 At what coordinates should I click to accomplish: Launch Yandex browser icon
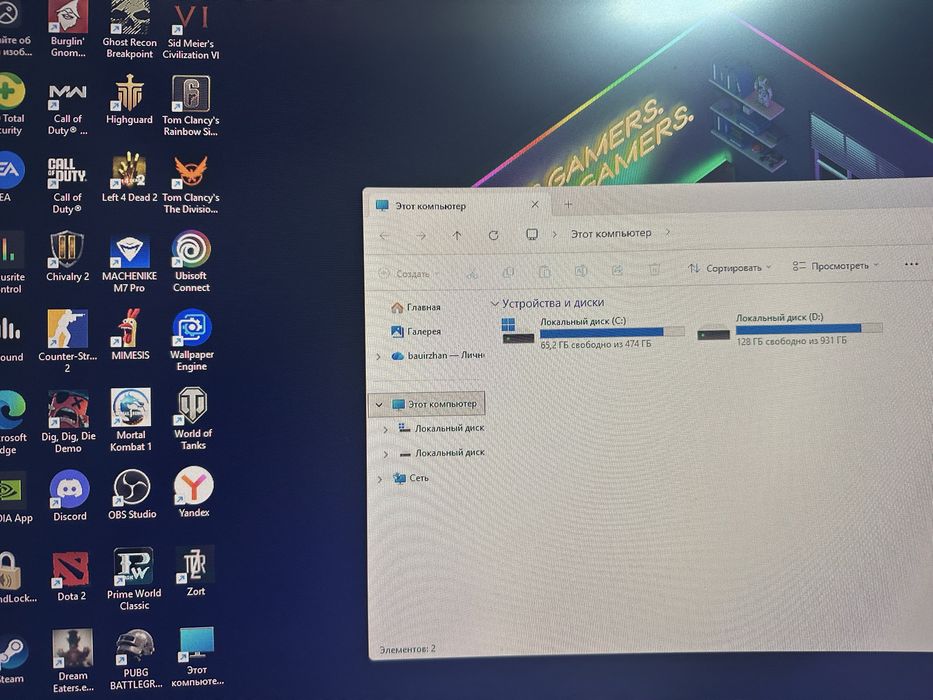coord(193,492)
